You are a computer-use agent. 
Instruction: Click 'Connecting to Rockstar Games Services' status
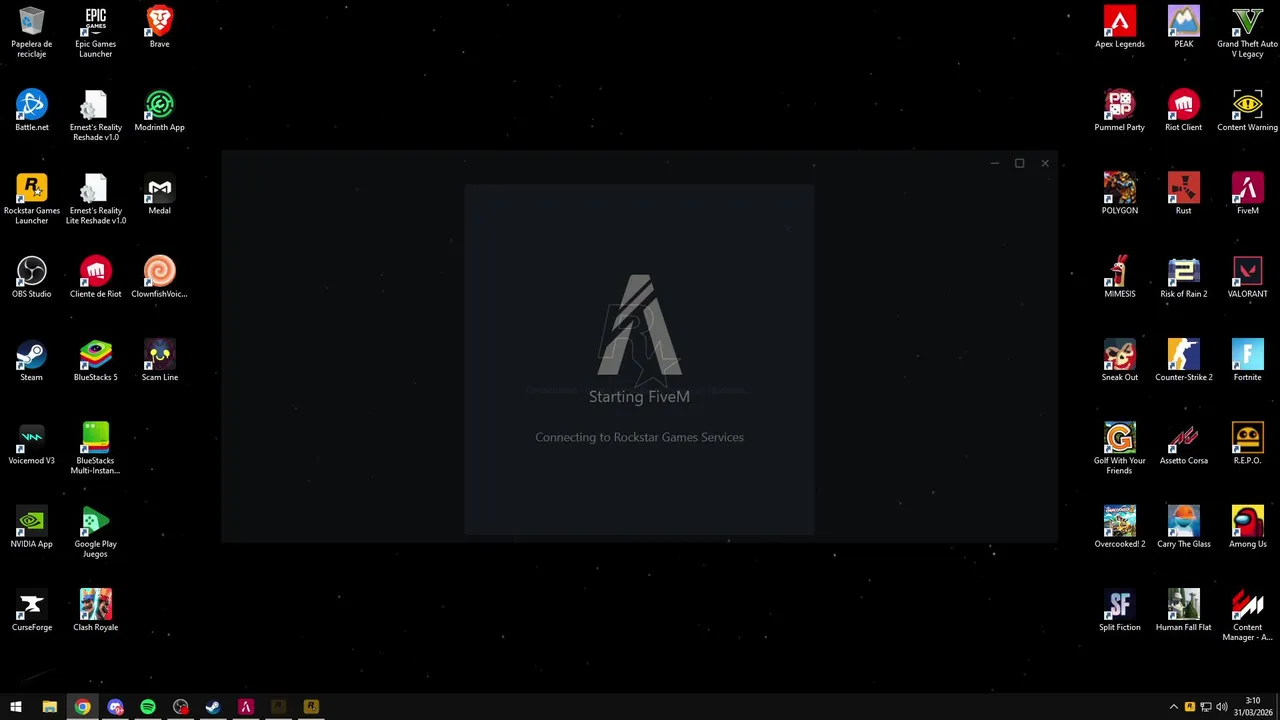coord(639,437)
